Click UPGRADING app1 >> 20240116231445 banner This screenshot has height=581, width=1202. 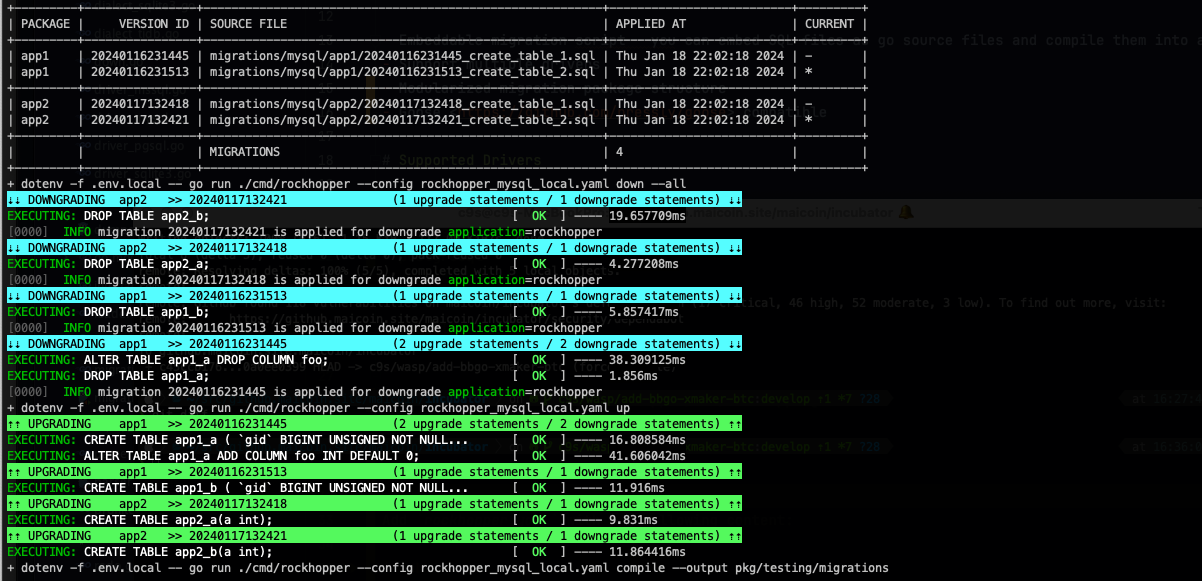click(x=375, y=425)
